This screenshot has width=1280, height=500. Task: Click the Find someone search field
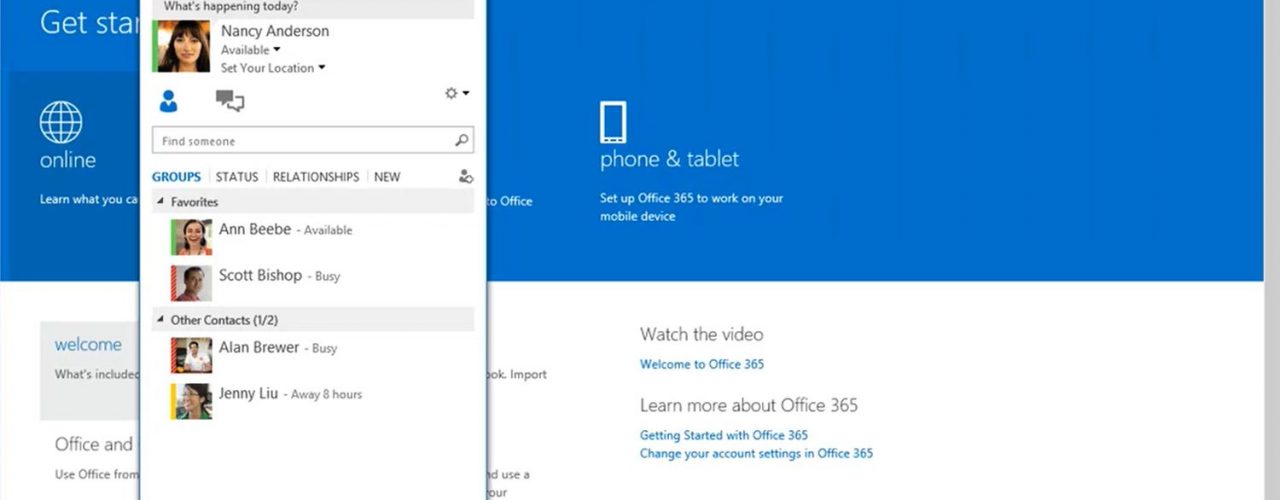tap(313, 141)
